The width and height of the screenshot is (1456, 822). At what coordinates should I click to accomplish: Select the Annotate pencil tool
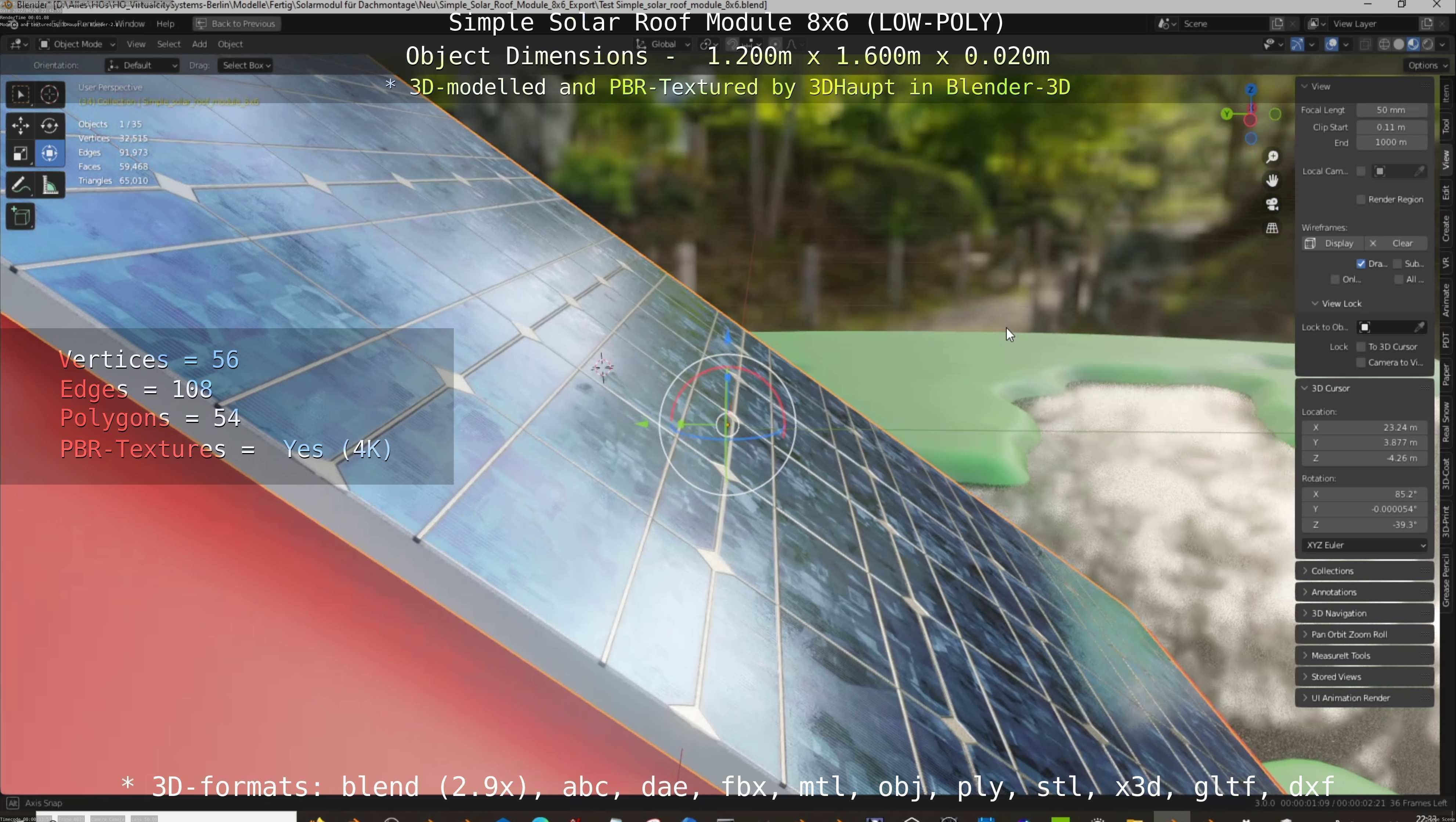coord(20,185)
